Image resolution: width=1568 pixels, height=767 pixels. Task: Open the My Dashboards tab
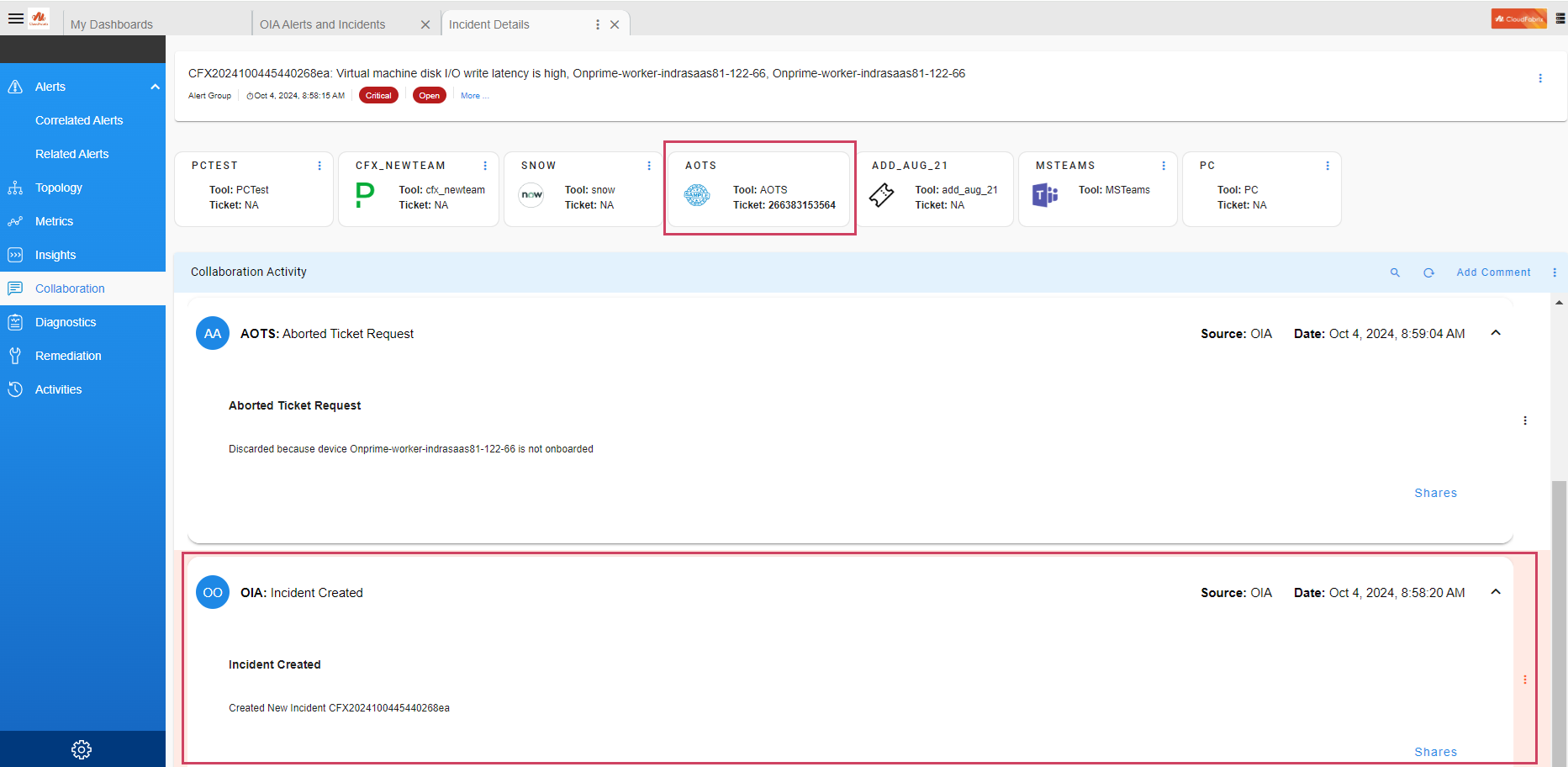coord(112,24)
